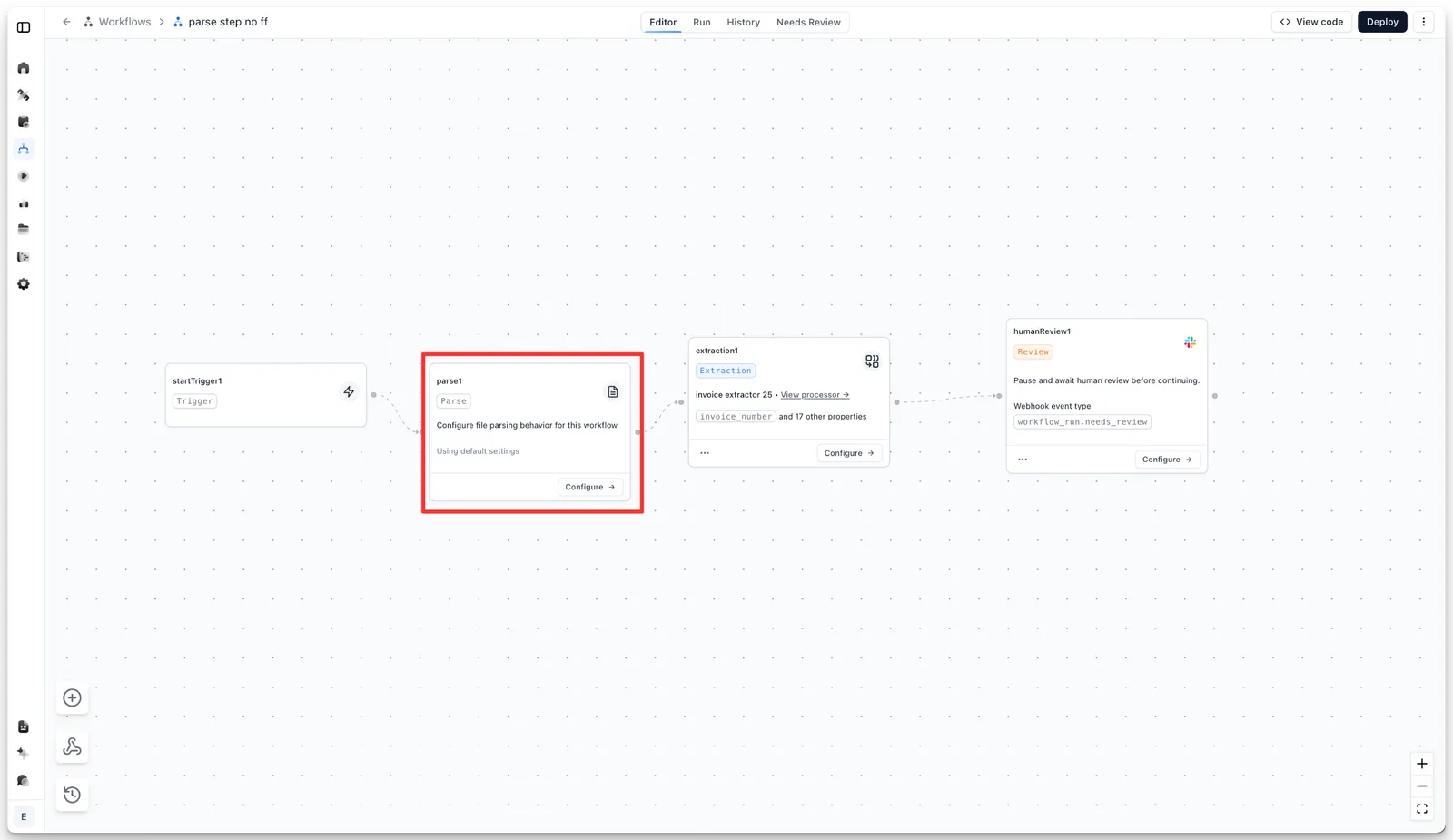This screenshot has width=1453, height=840.
Task: Switch to the Editor tab
Action: pyautogui.click(x=663, y=23)
